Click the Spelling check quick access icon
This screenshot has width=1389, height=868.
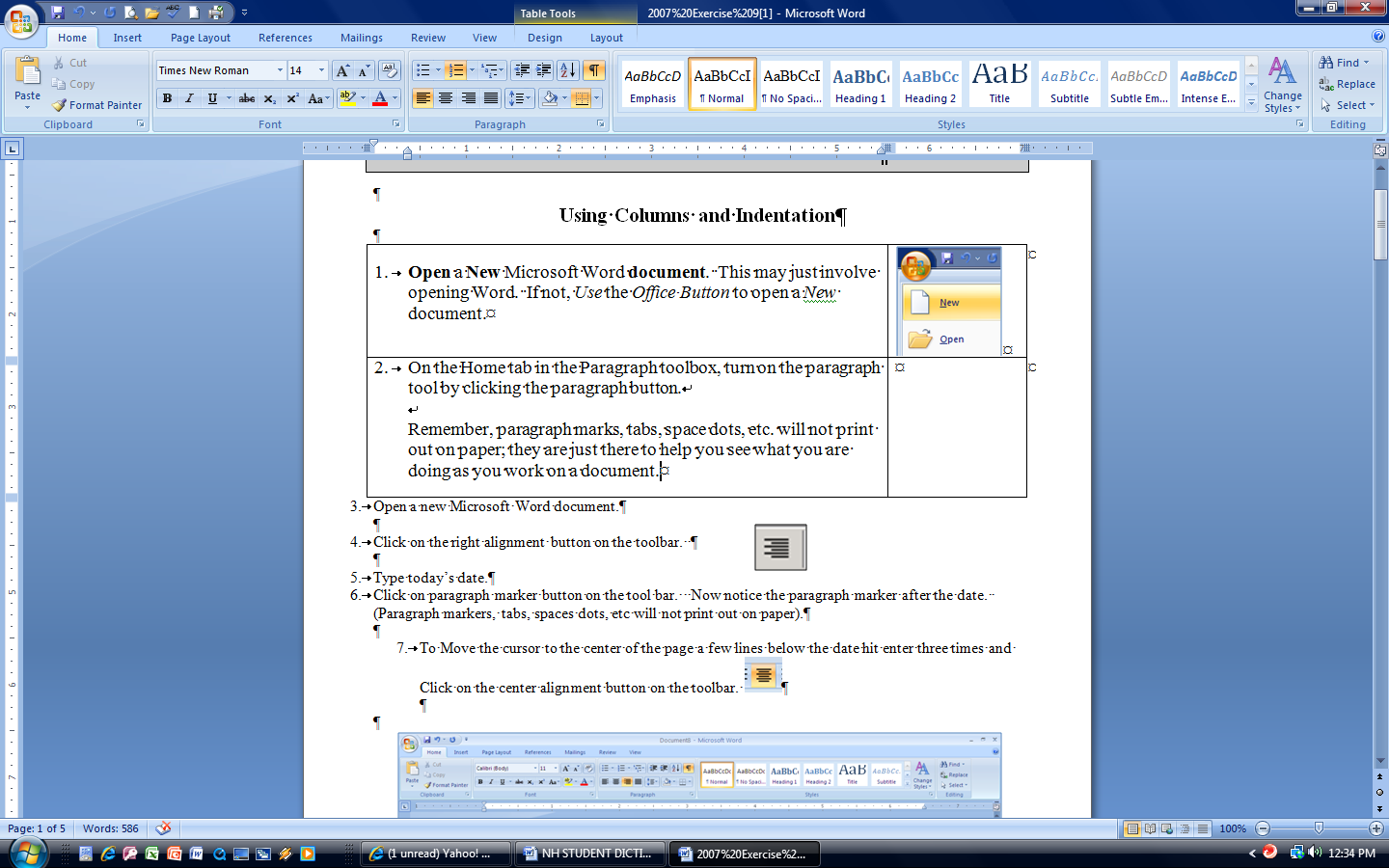click(173, 13)
